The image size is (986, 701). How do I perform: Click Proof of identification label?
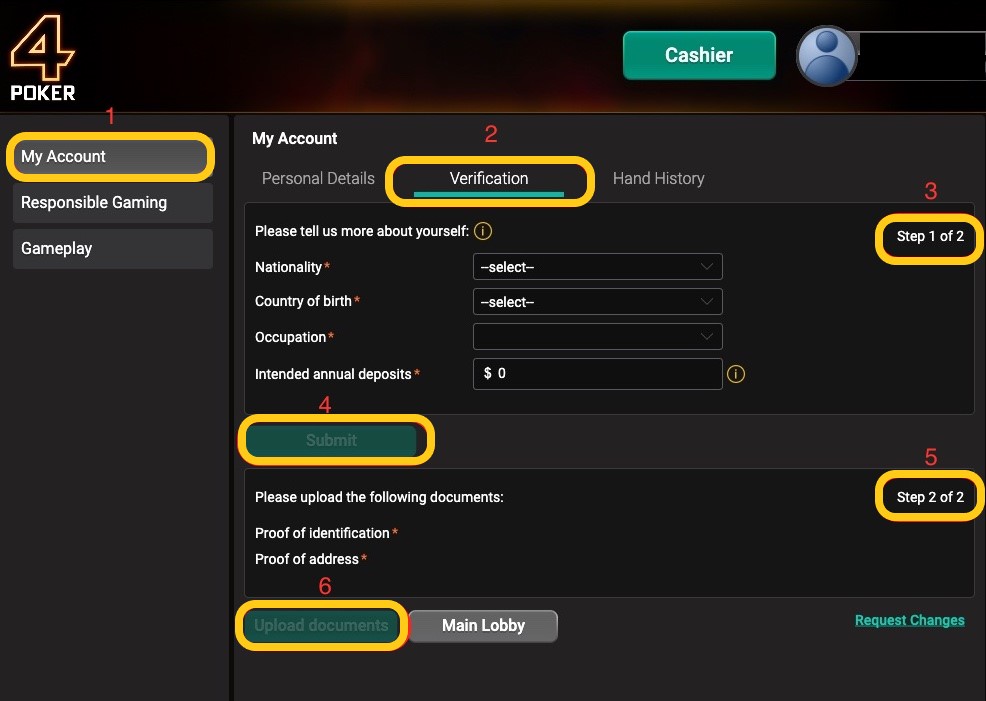point(323,533)
